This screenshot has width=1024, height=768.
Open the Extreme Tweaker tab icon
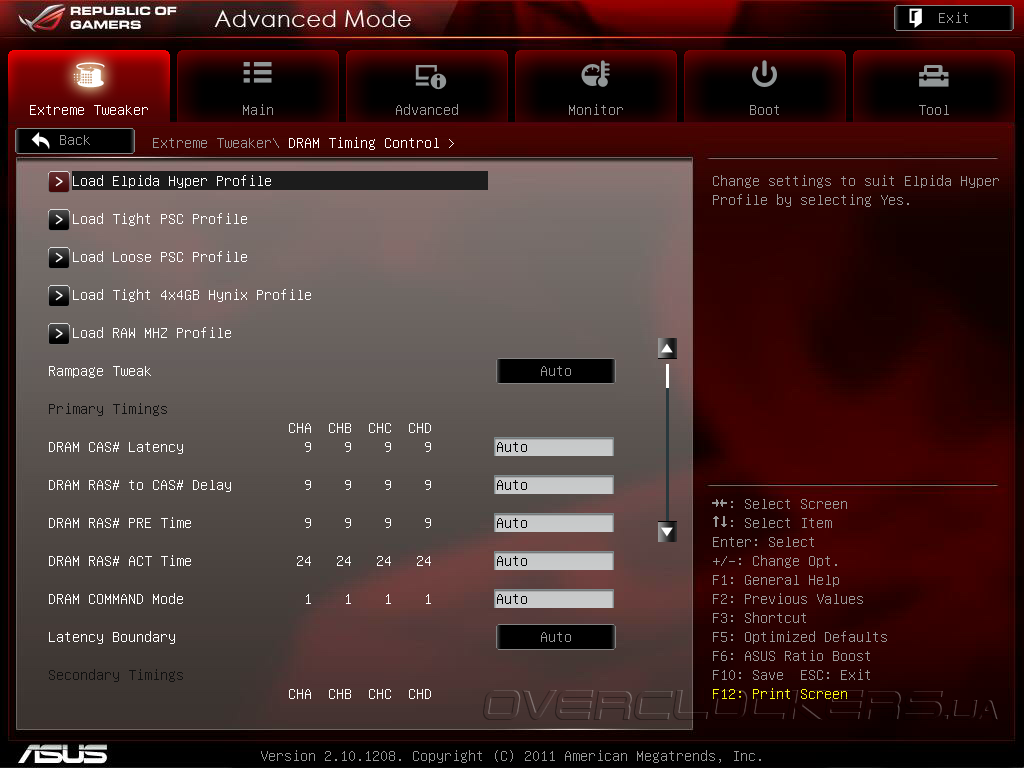[89, 74]
